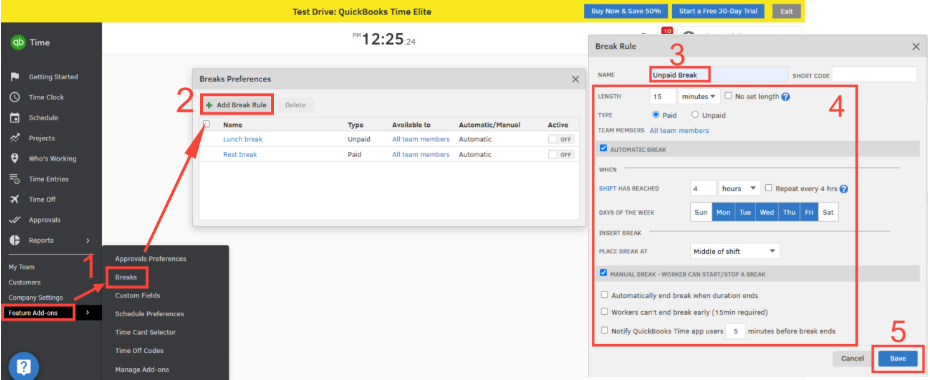930x380 pixels.
Task: Click the Delete button in Breaks Preferences
Action: 295,105
